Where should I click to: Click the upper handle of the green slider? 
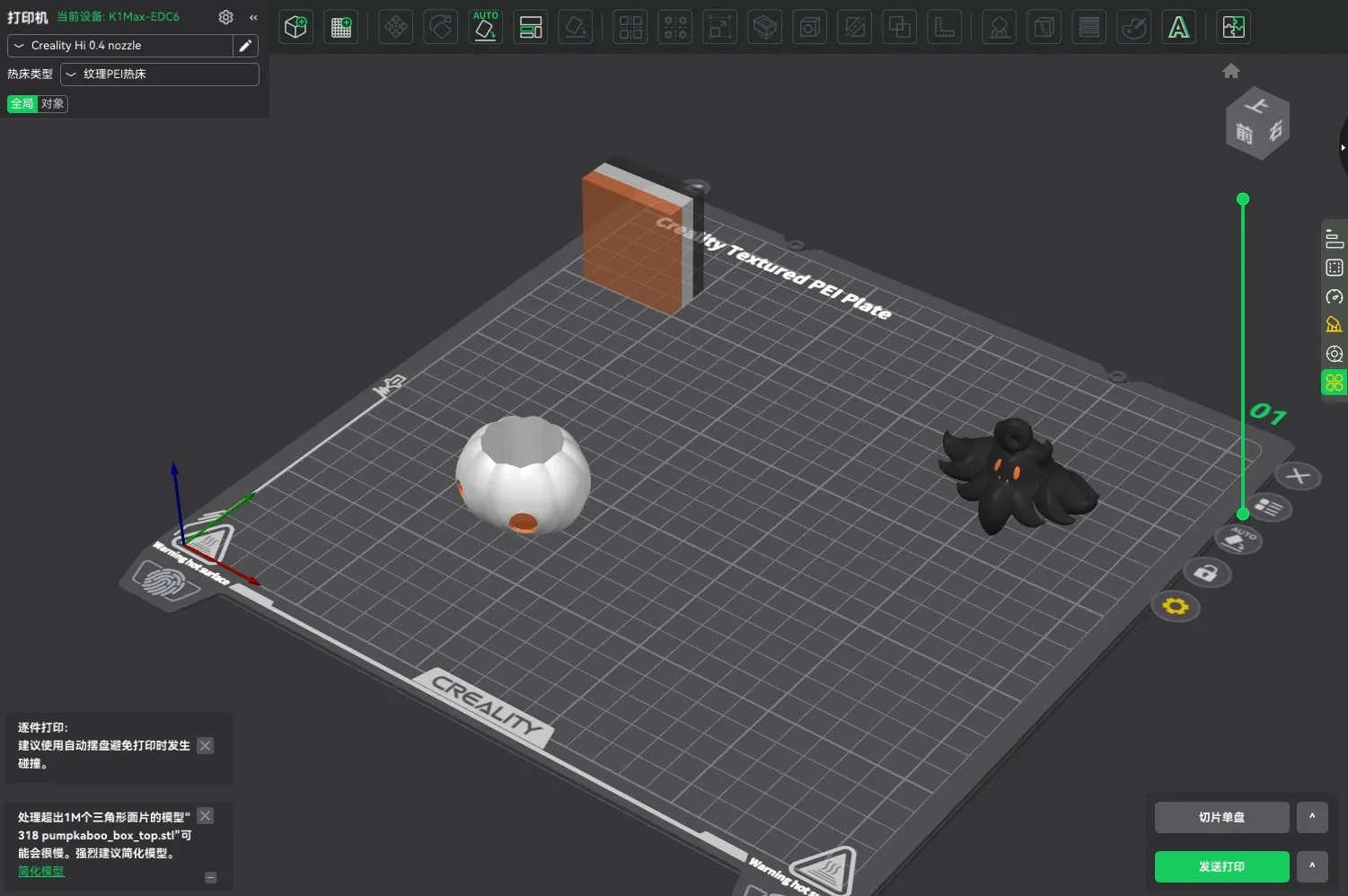click(1243, 198)
